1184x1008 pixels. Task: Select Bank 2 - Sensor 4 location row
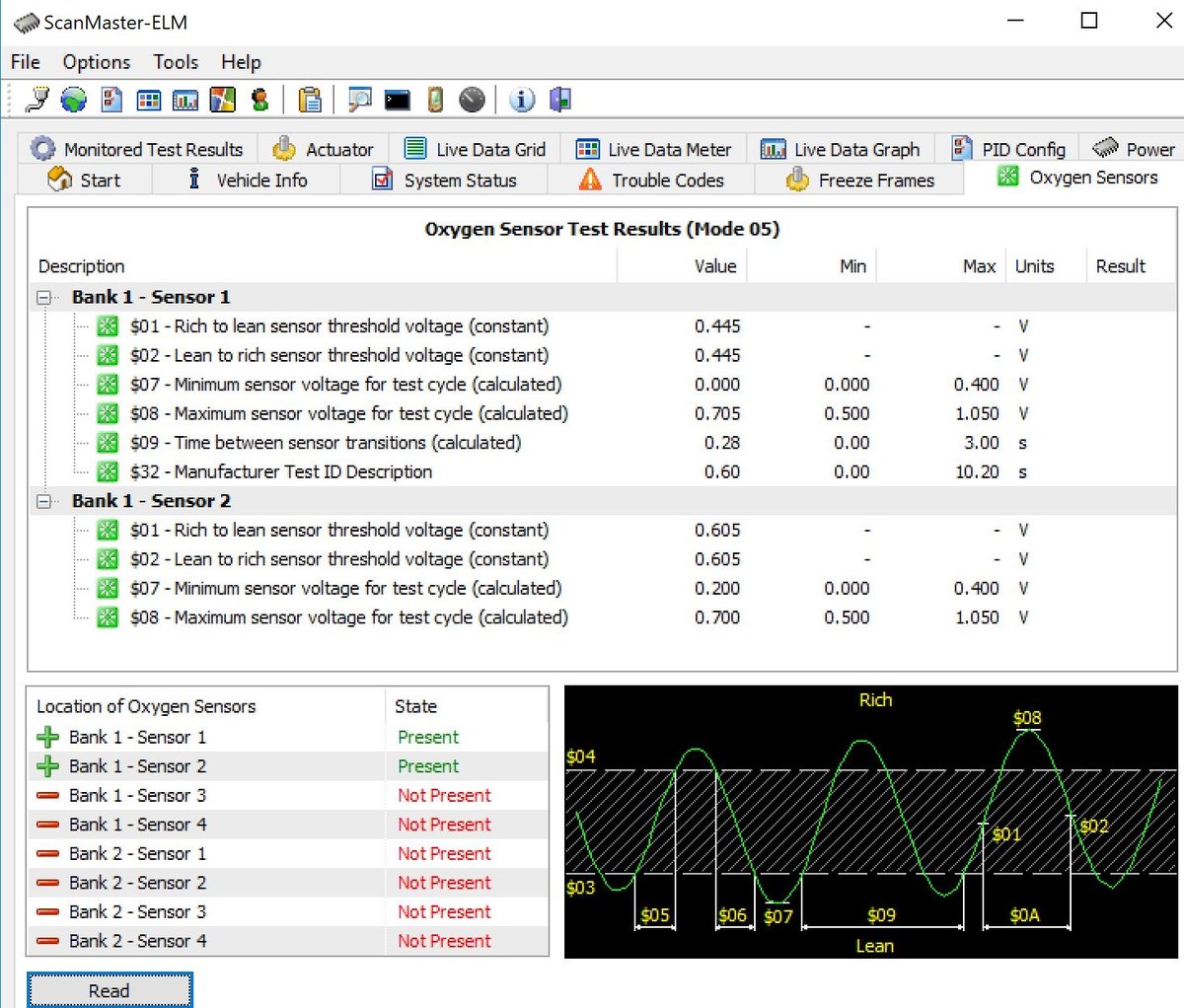[x=287, y=941]
